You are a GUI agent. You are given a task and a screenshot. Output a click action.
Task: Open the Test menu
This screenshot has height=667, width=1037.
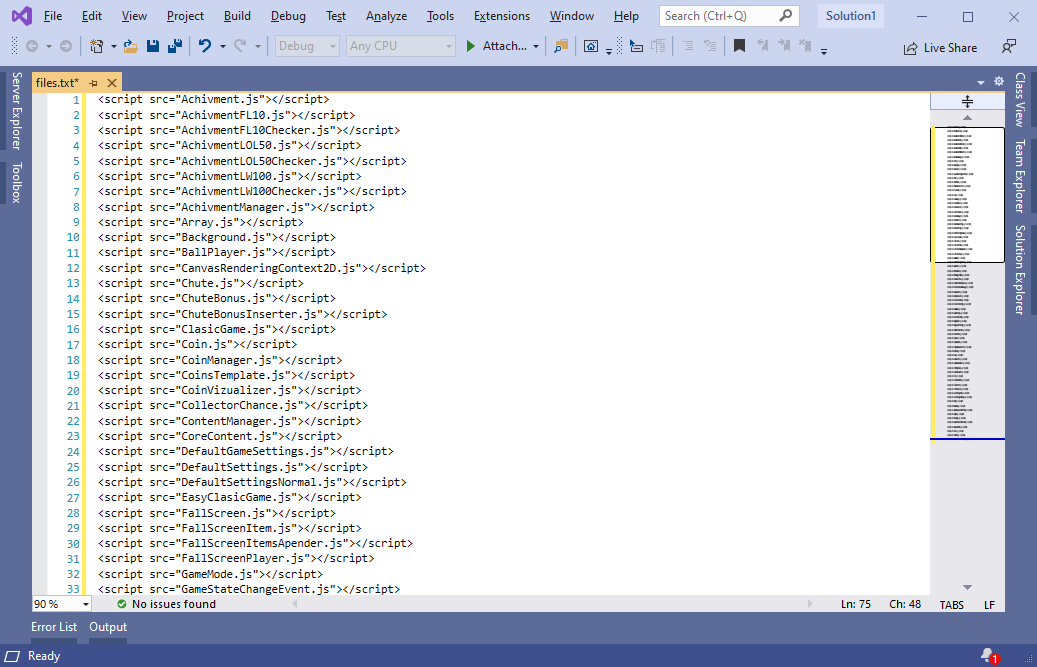336,16
